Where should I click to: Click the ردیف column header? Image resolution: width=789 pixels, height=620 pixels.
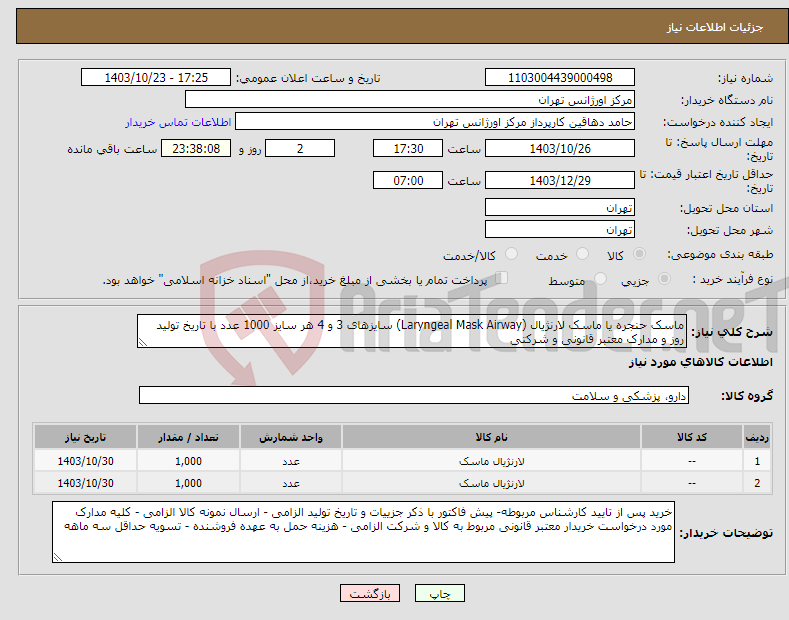(x=757, y=437)
